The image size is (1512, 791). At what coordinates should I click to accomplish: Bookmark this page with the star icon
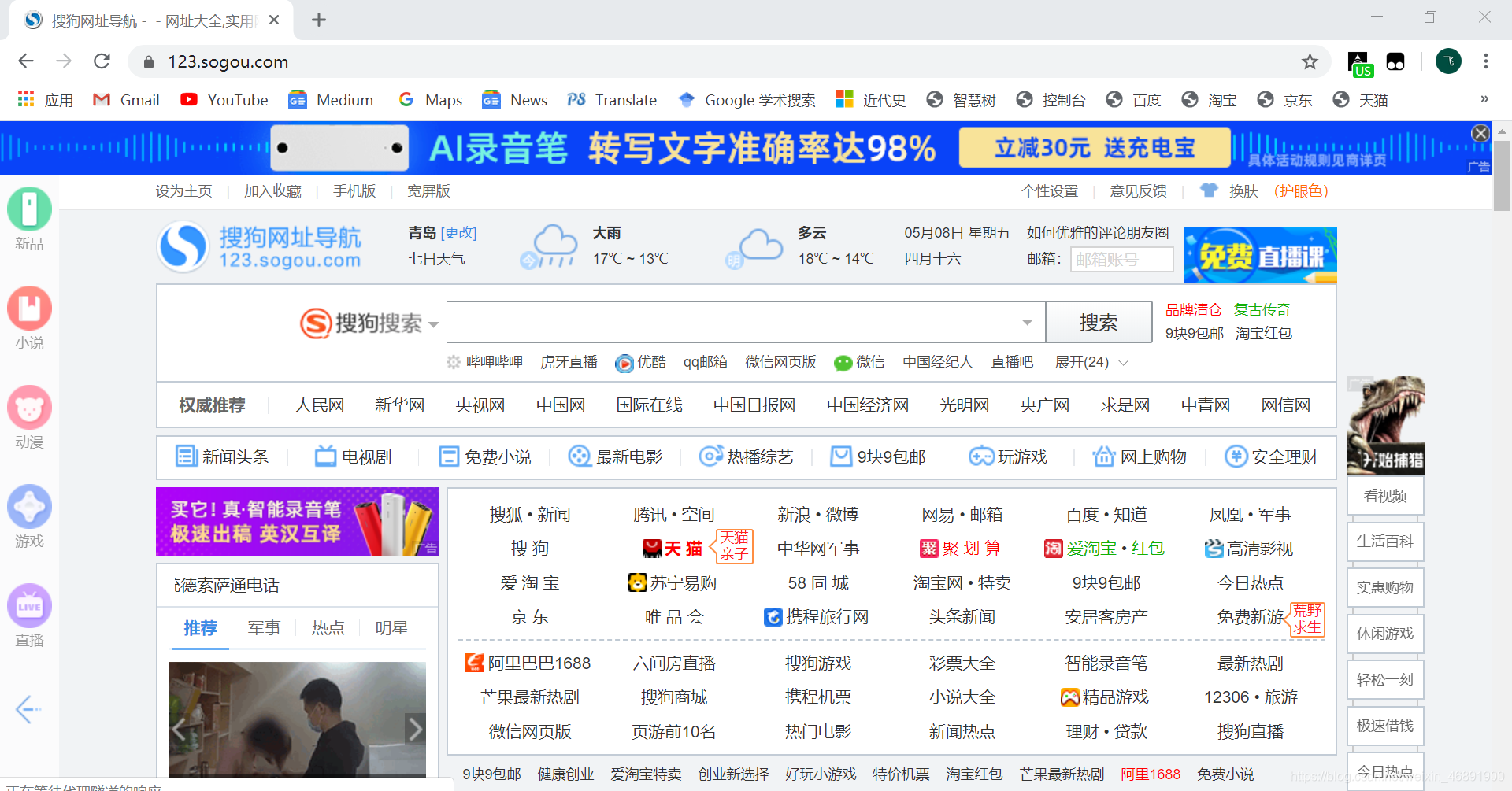pyautogui.click(x=1310, y=61)
